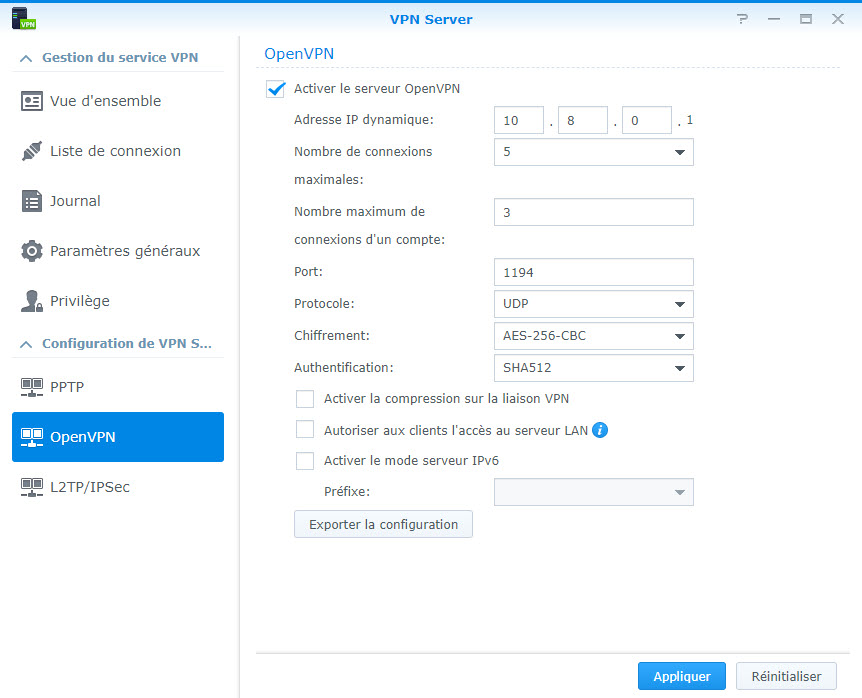Click the OpenVPN network icon in sidebar

pos(32,437)
